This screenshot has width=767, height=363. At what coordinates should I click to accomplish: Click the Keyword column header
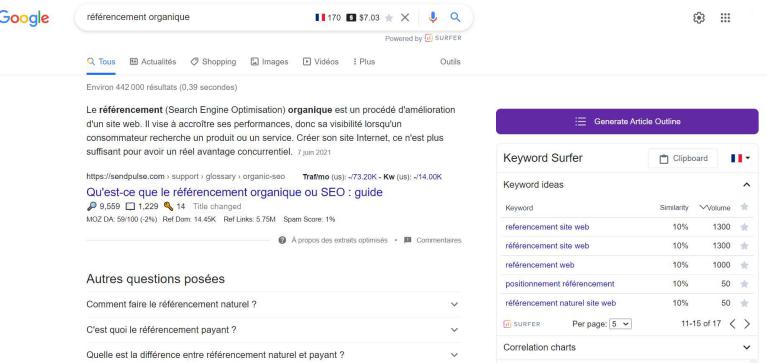click(x=519, y=208)
